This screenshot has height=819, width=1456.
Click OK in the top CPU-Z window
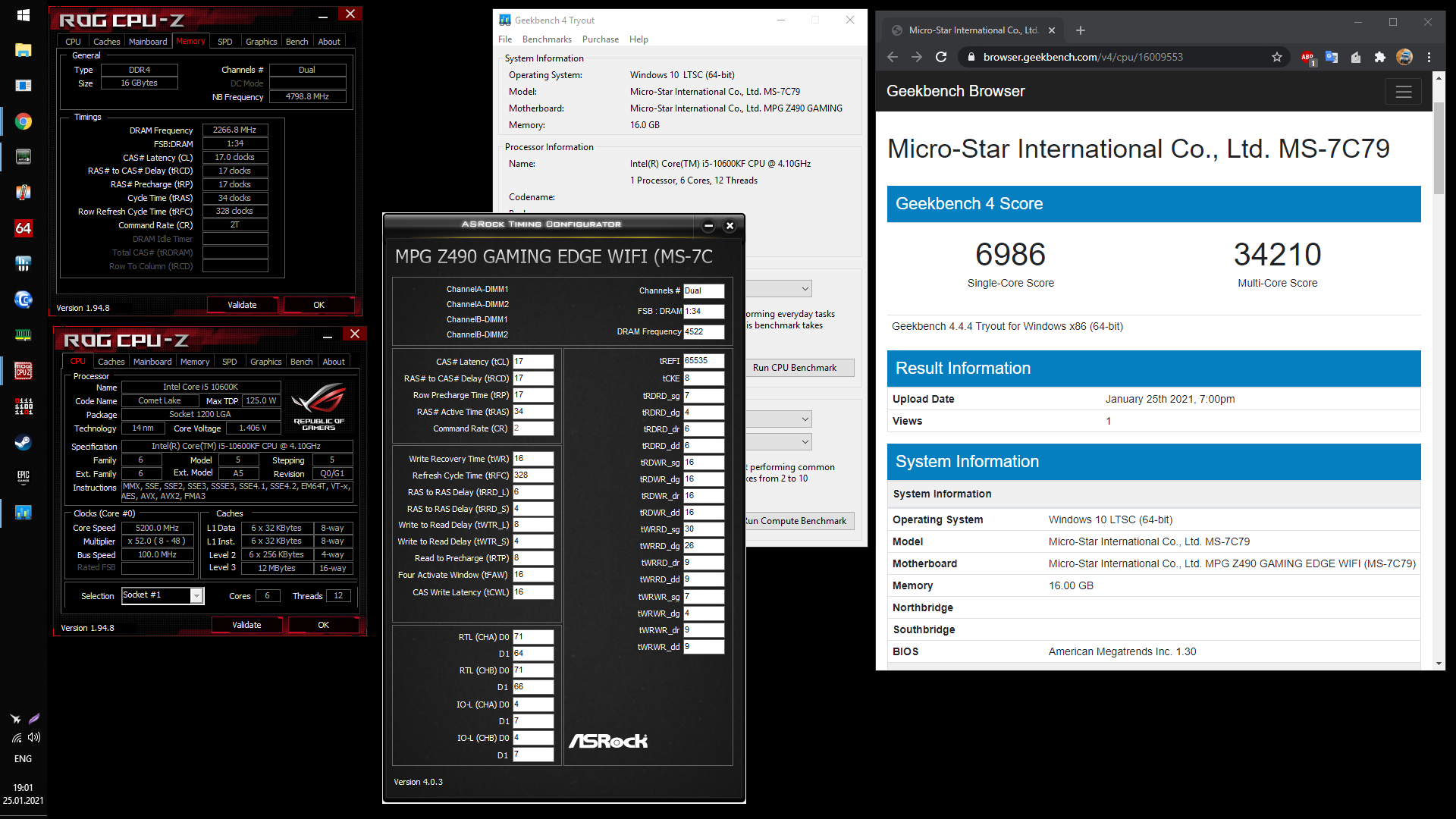319,305
